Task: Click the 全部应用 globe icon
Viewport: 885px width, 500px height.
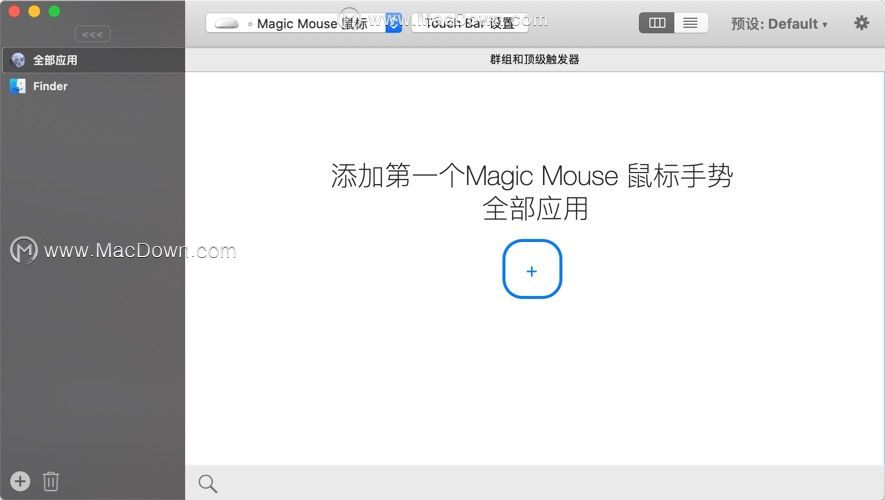Action: pos(18,60)
